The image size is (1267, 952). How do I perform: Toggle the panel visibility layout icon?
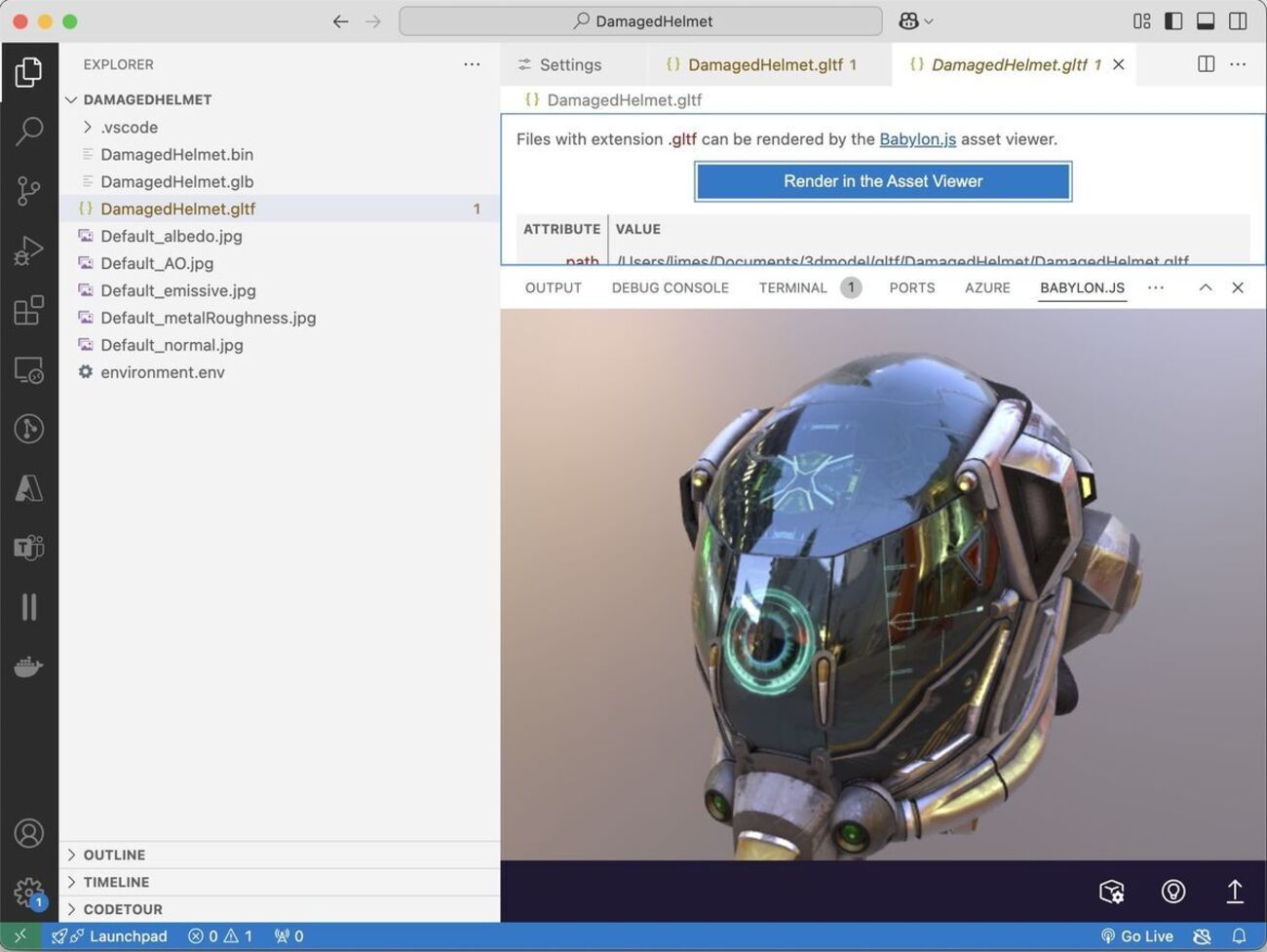tap(1206, 20)
